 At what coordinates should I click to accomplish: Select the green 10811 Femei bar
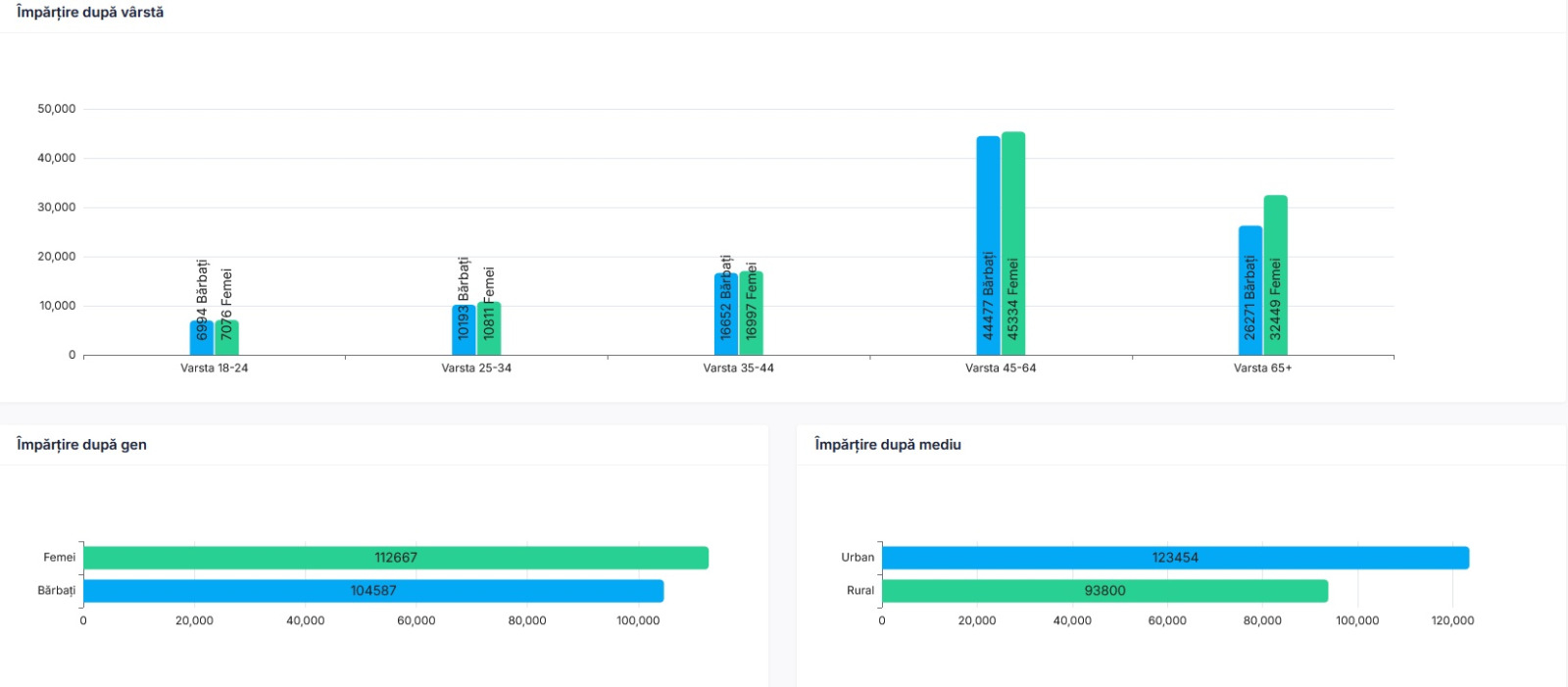tap(489, 329)
